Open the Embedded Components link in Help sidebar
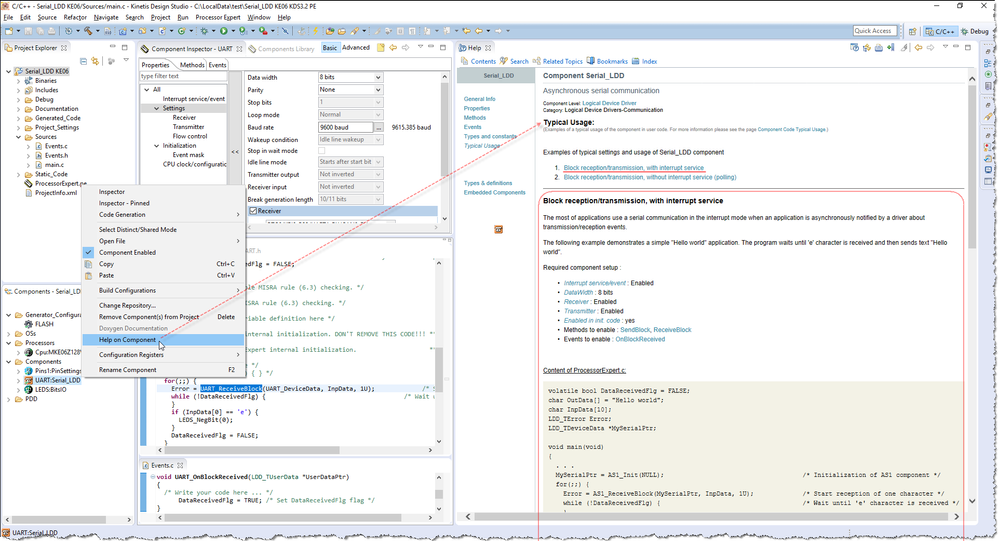The height and width of the screenshot is (541, 999). point(494,192)
